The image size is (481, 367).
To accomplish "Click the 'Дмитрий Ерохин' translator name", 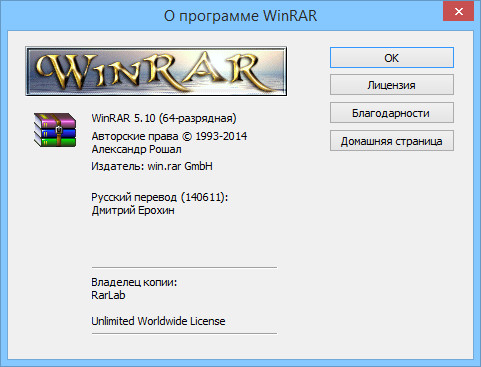I will pyautogui.click(x=133, y=210).
